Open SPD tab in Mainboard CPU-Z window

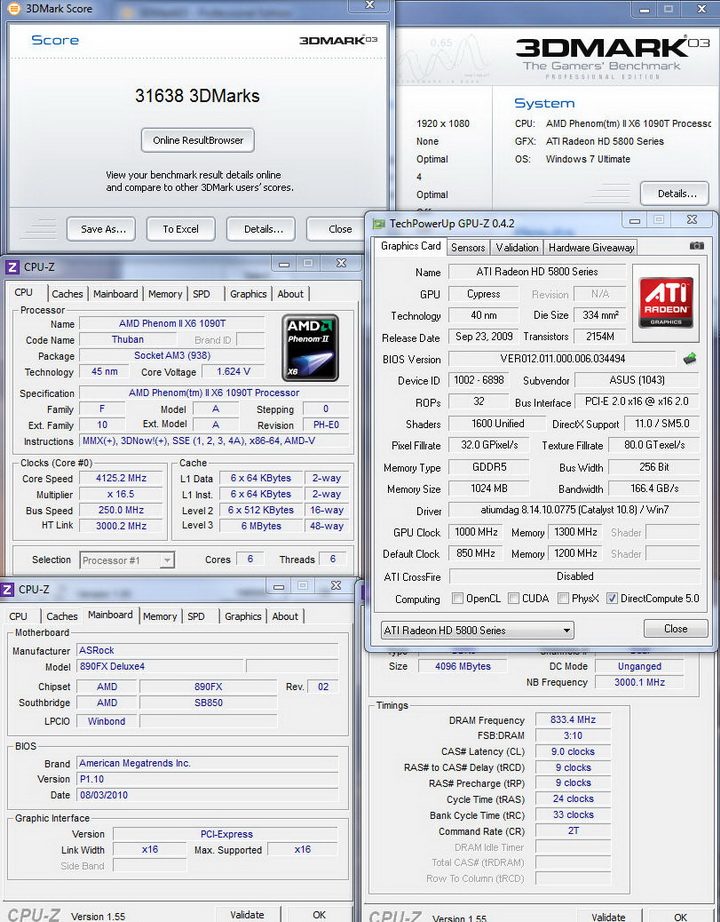coord(196,616)
